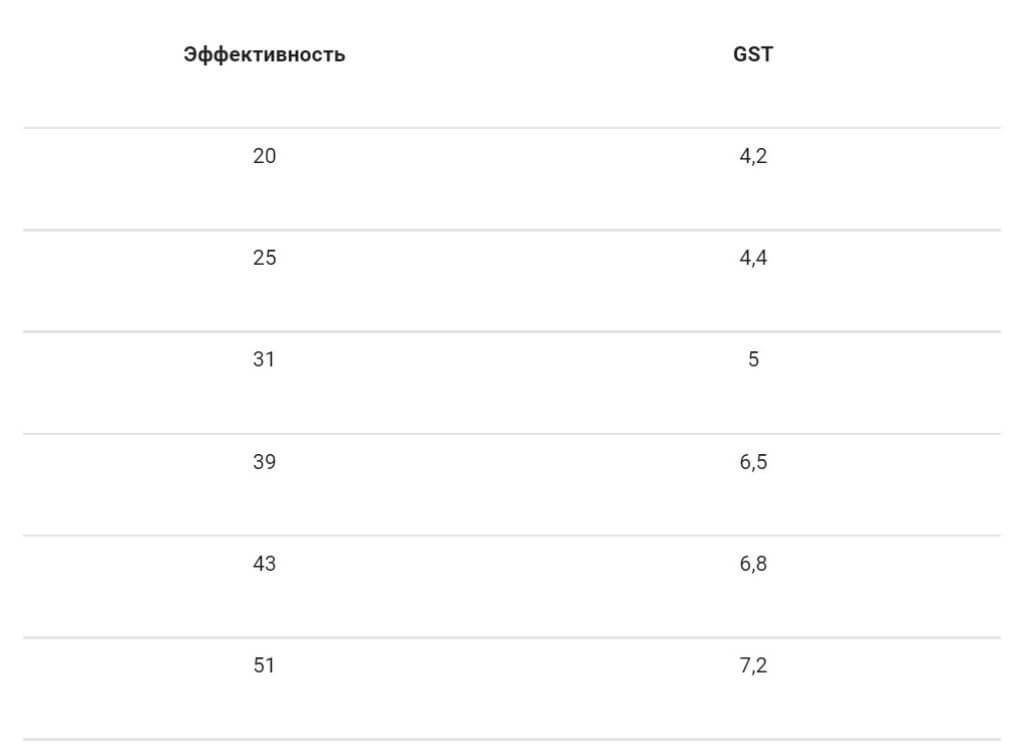Select the GST cell showing 4,2

click(753, 156)
